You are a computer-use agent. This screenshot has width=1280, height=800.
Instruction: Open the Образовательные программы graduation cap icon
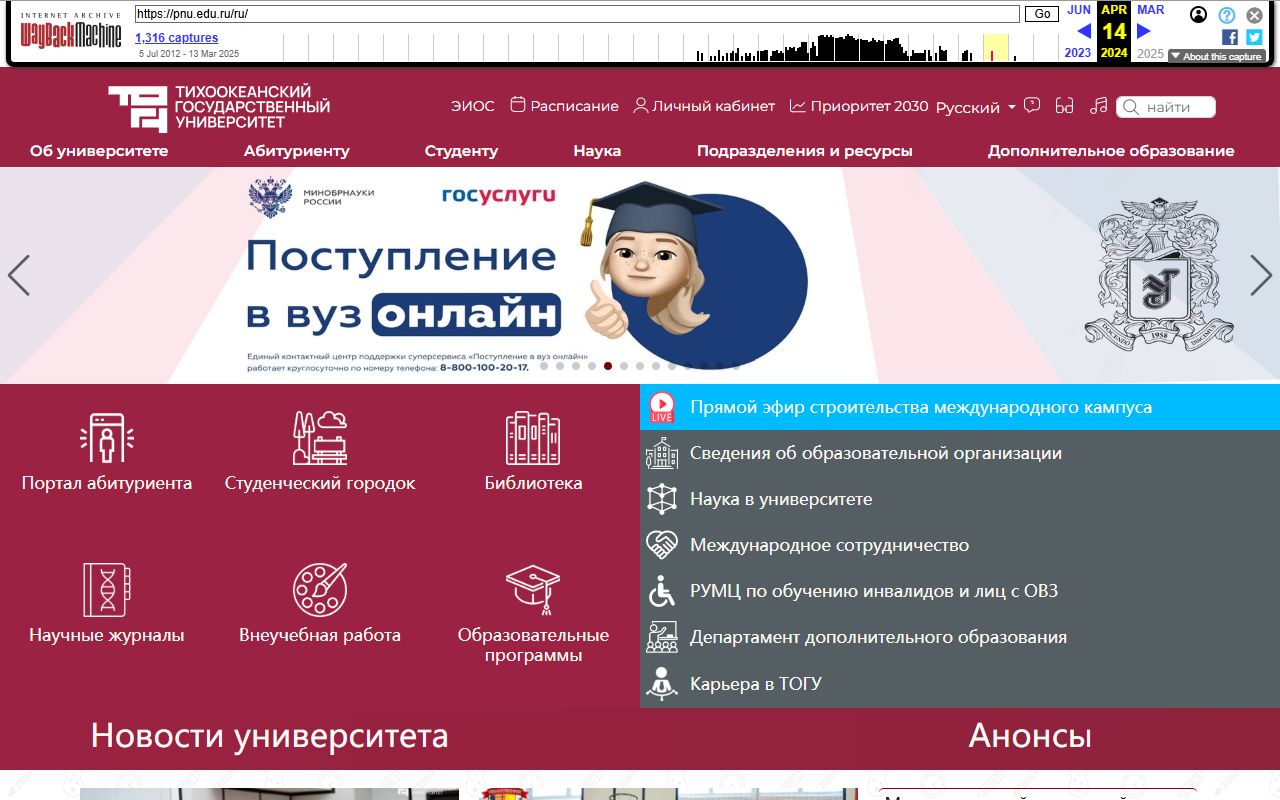[x=533, y=590]
